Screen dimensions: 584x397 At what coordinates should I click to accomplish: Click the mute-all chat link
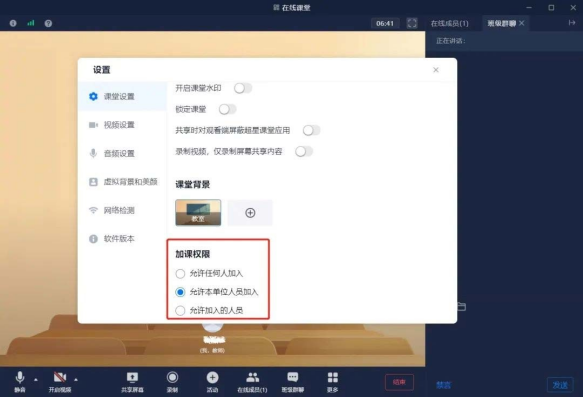coord(443,385)
